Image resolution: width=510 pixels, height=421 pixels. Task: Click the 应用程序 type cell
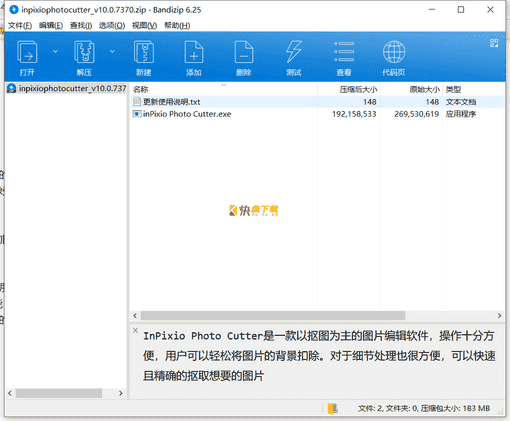(x=461, y=114)
